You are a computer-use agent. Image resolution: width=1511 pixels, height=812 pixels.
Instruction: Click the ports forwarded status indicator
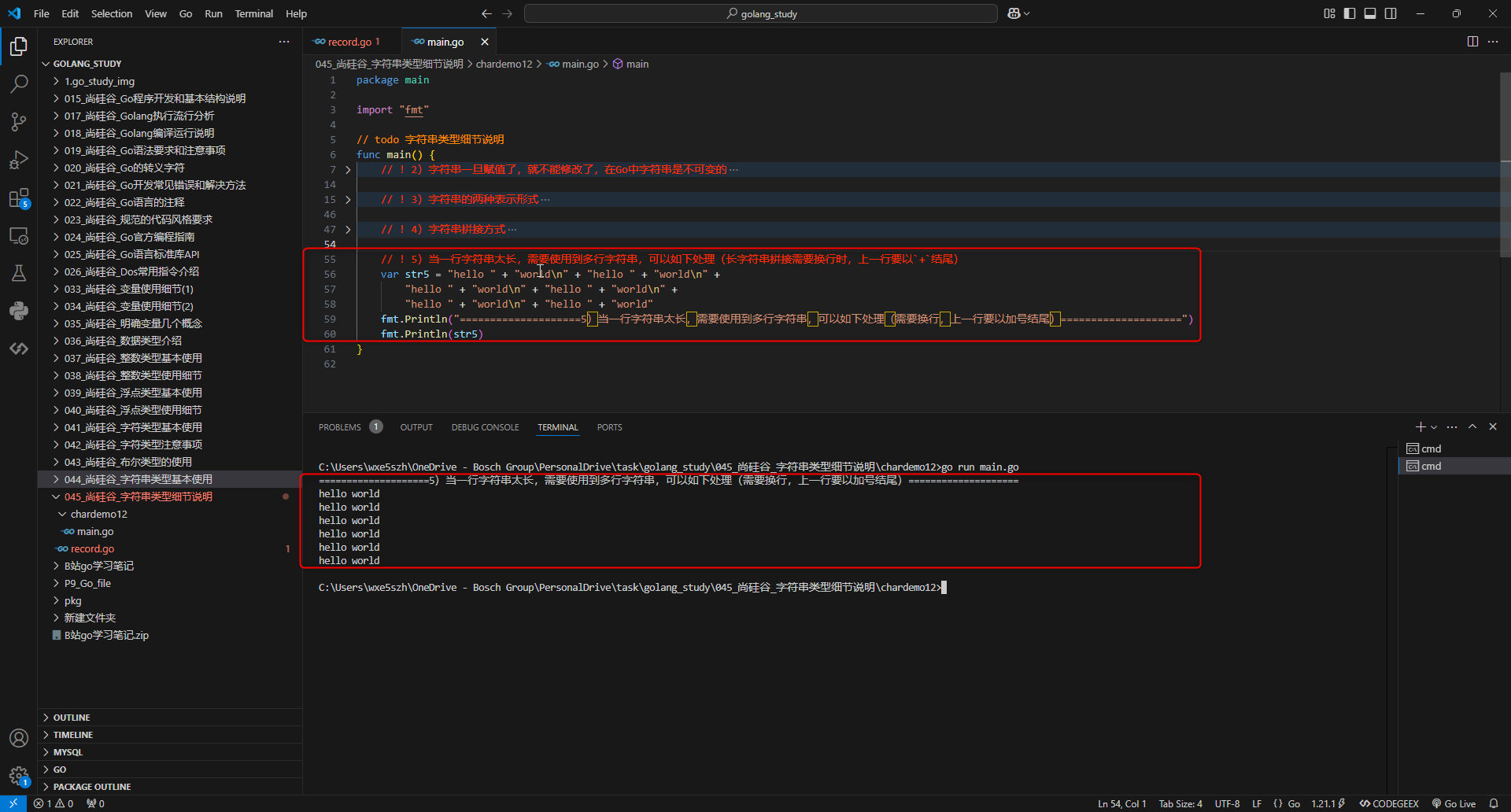(x=95, y=803)
